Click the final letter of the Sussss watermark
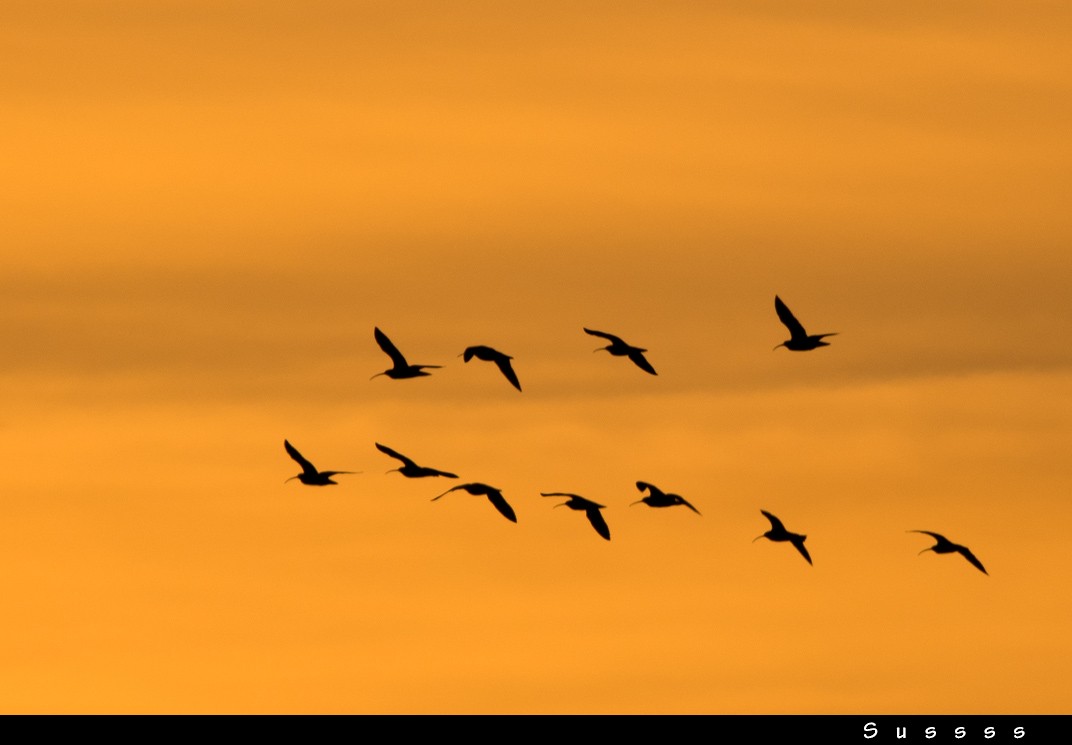Image resolution: width=1072 pixels, height=745 pixels. pos(1018,732)
